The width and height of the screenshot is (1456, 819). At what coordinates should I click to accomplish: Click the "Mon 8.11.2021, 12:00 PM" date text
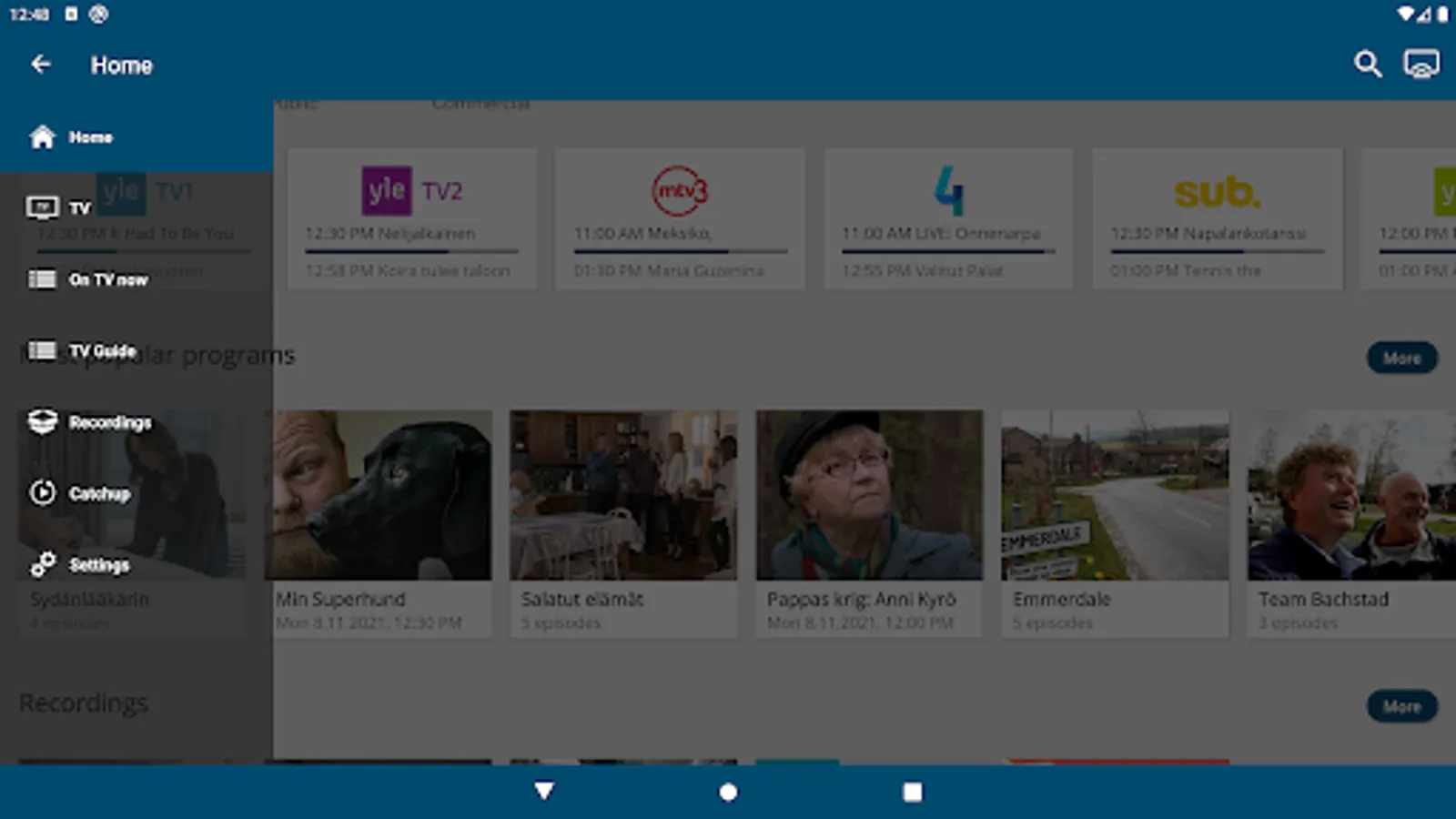tap(860, 622)
